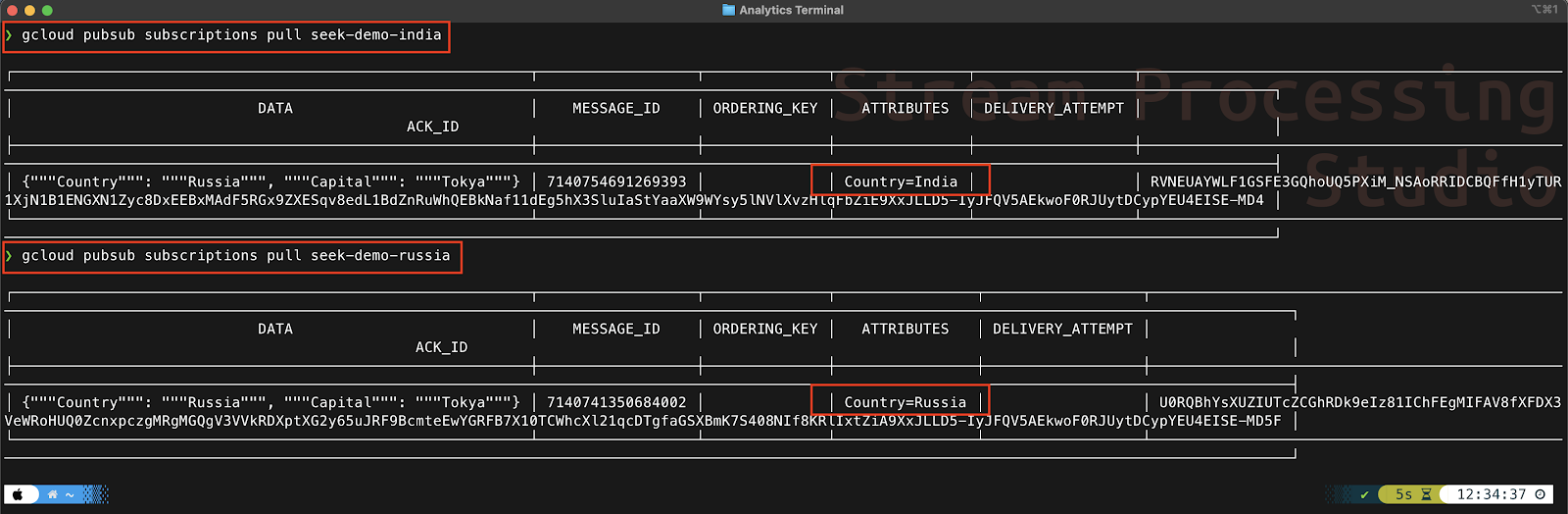This screenshot has width=1568, height=514.
Task: Click the DATA column header in the first table
Action: click(275, 109)
